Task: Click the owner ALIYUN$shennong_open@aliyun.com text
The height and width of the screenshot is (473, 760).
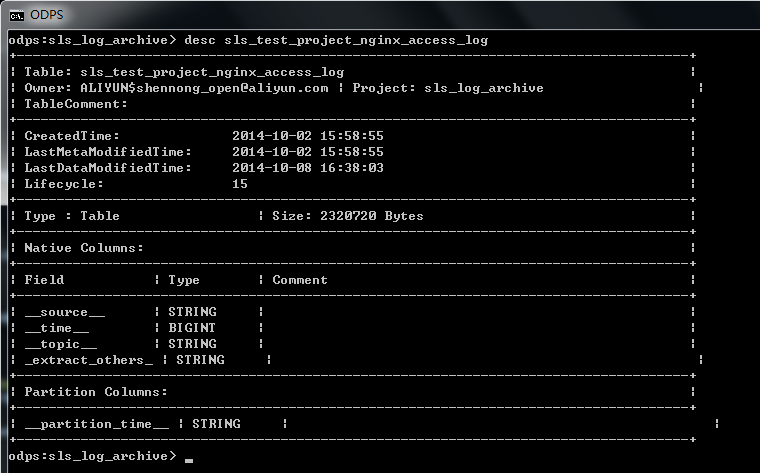Action: point(204,88)
